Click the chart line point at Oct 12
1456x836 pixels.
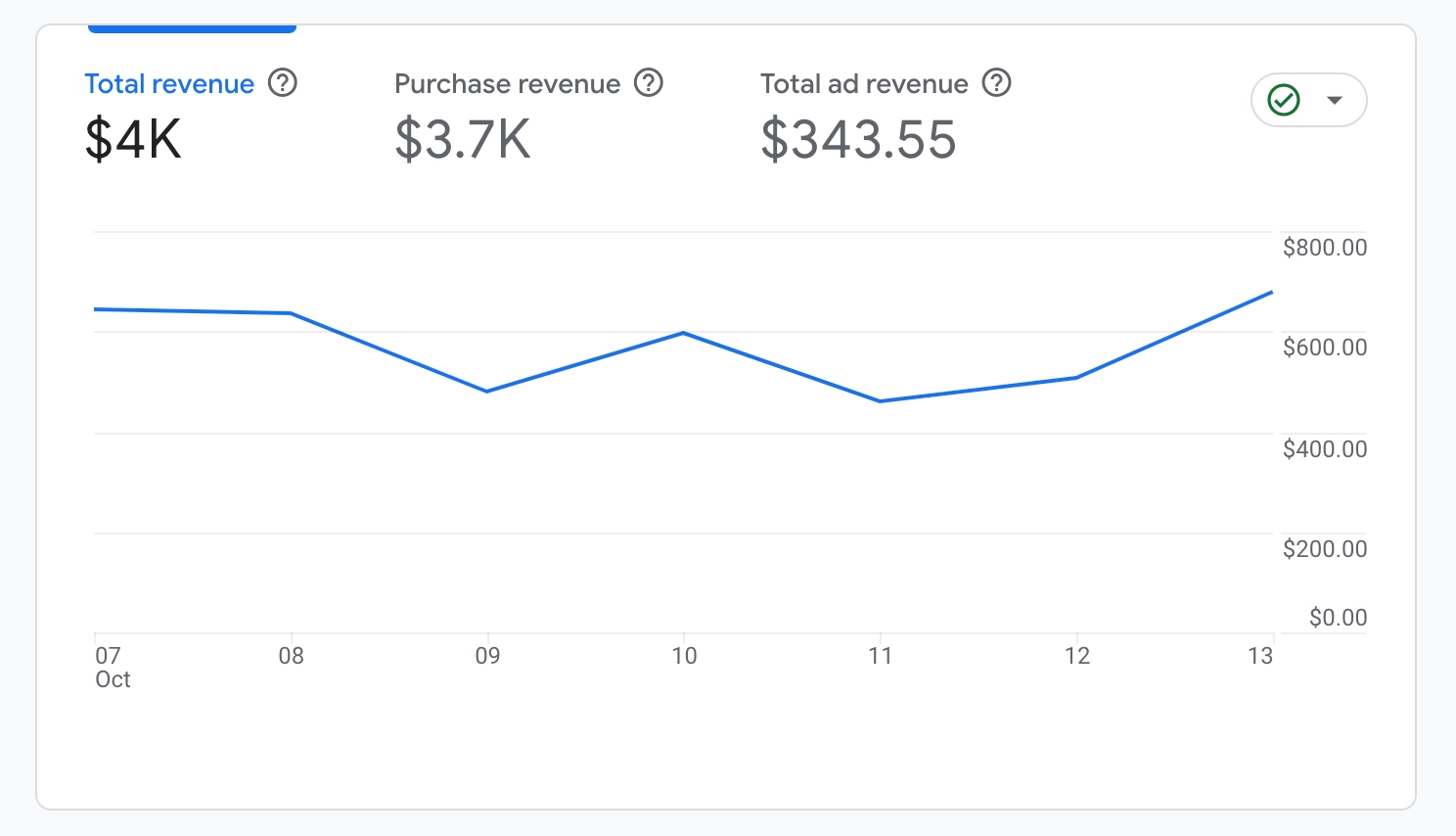coord(1076,378)
